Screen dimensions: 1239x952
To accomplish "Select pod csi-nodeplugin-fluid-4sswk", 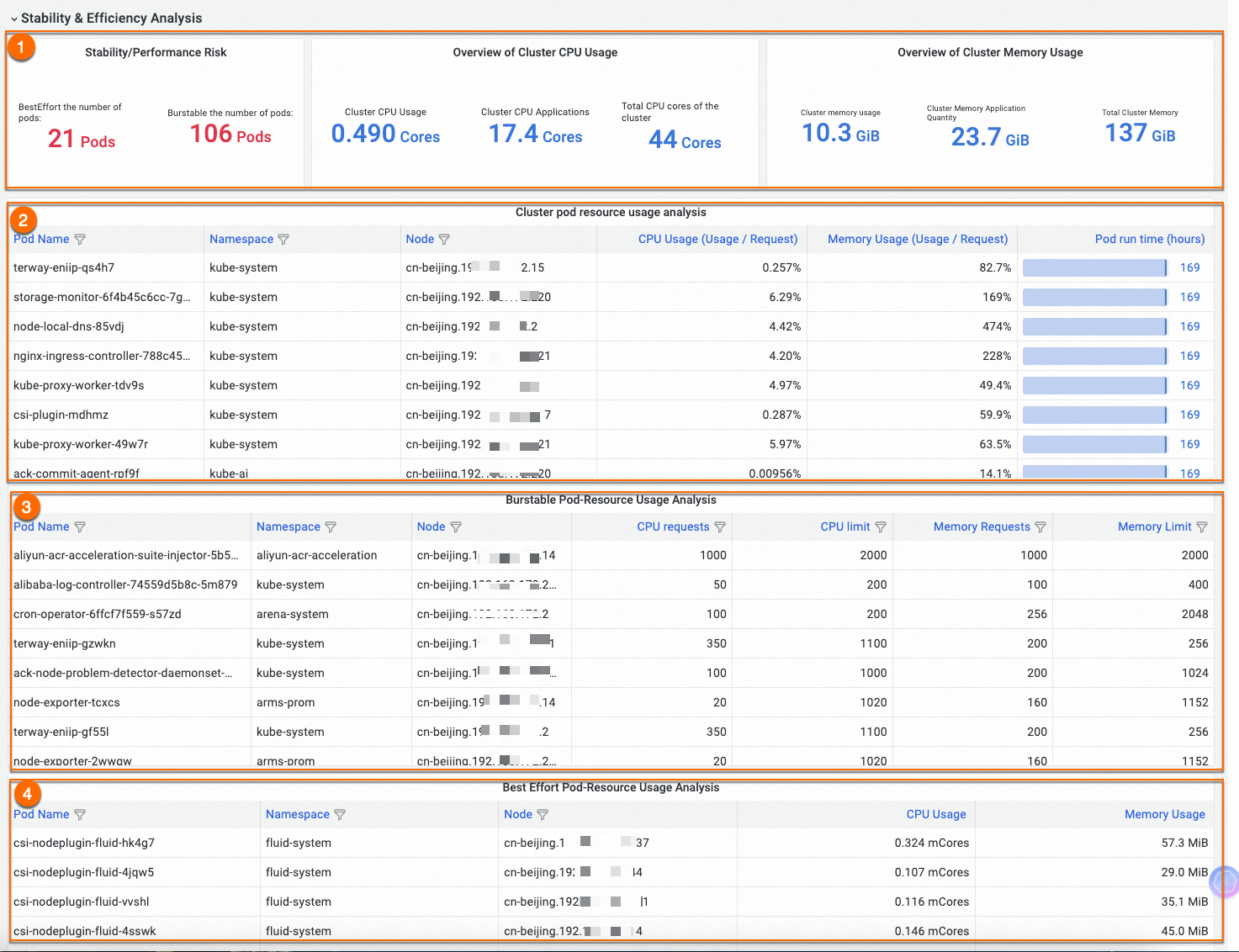I will click(85, 932).
